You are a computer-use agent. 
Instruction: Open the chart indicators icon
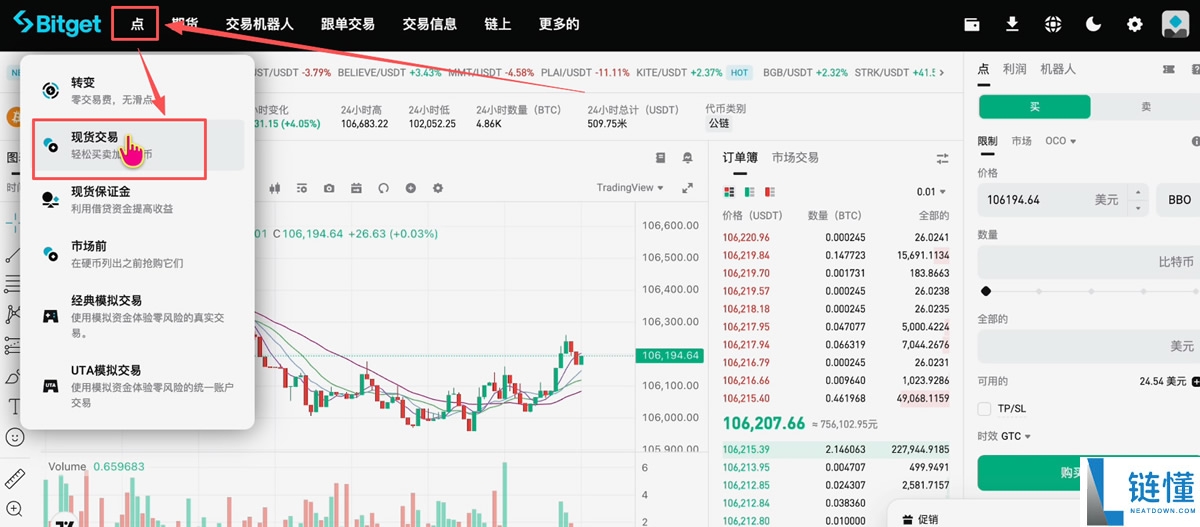pyautogui.click(x=301, y=188)
